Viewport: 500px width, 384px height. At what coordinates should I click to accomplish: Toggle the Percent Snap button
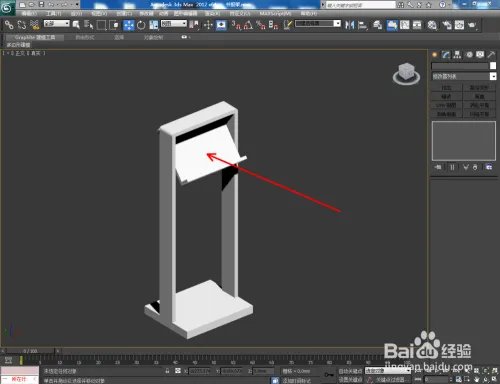pos(261,25)
